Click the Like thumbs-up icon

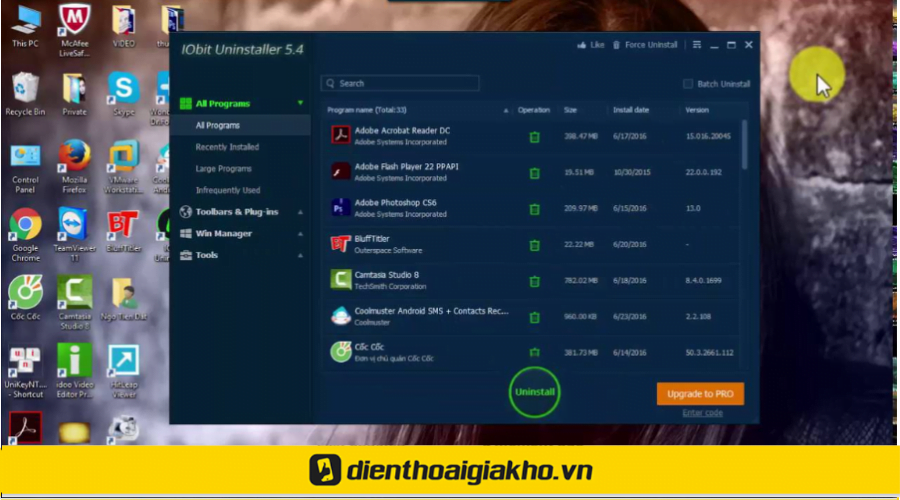582,45
